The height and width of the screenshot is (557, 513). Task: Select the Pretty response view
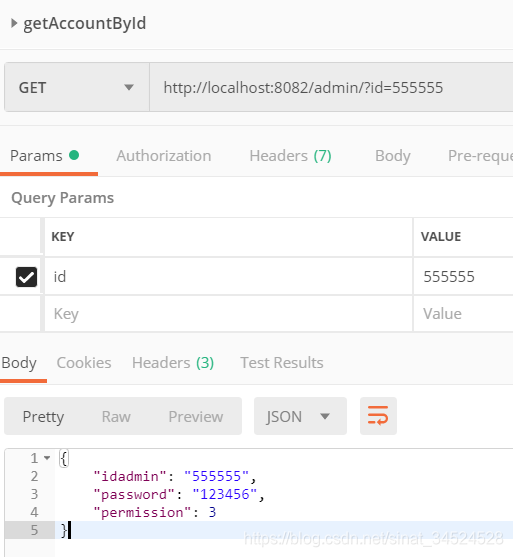(x=43, y=417)
